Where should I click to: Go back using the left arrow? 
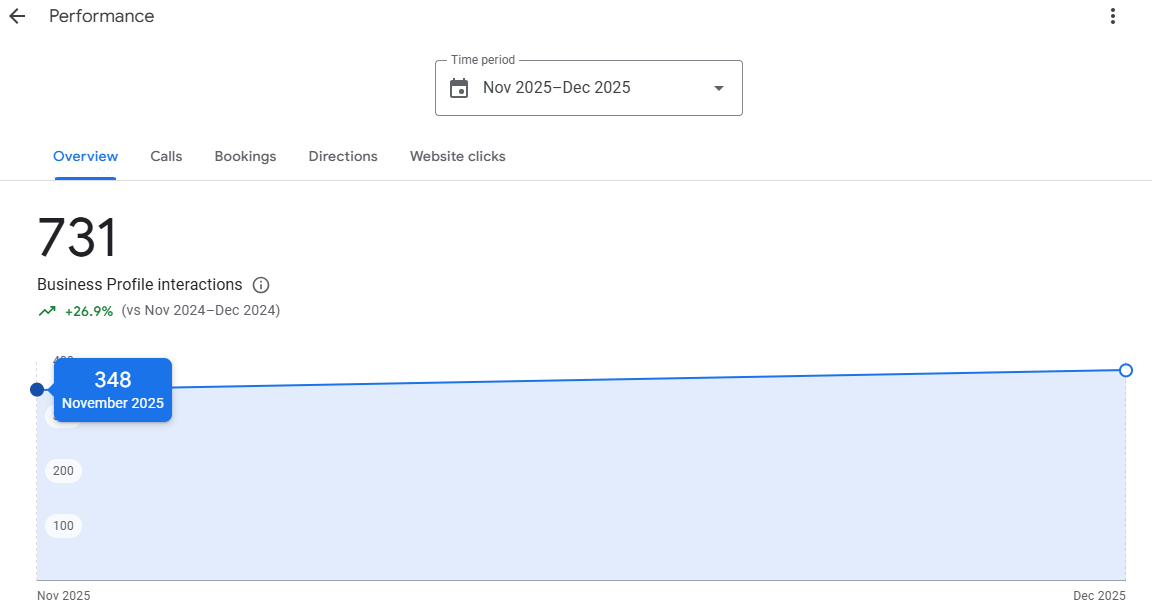coord(17,16)
